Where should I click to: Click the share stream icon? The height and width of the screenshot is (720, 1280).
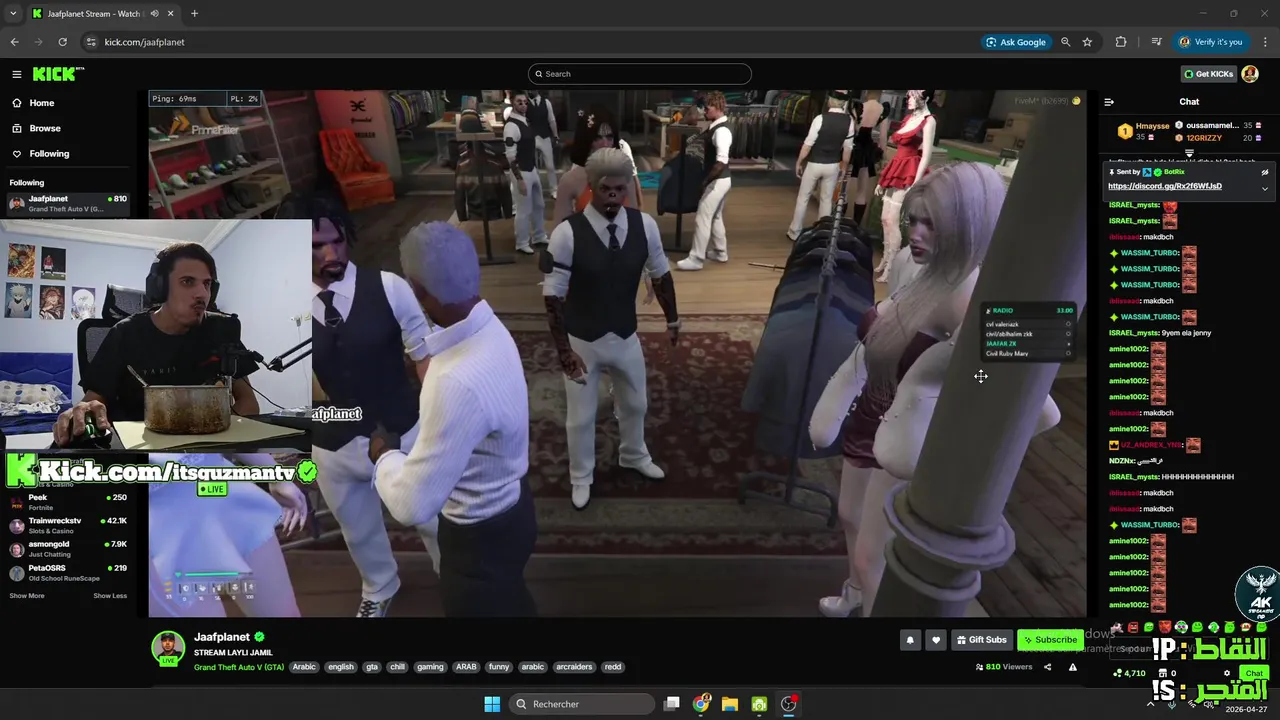click(1048, 667)
